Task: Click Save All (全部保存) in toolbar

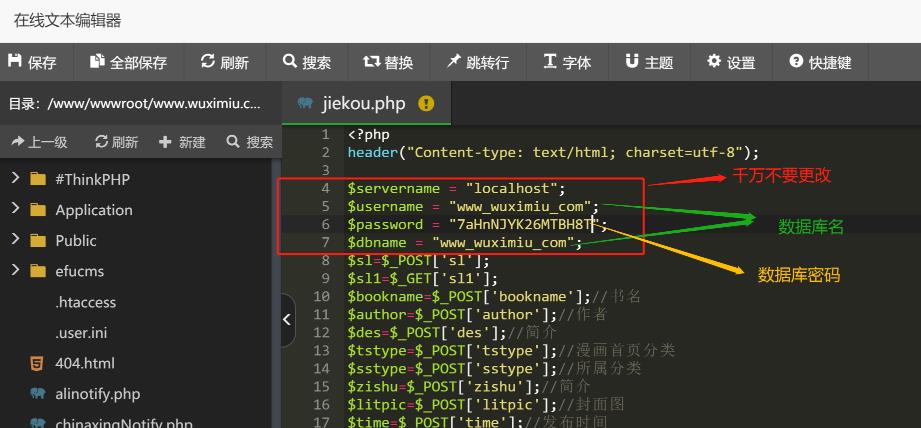Action: [x=128, y=63]
